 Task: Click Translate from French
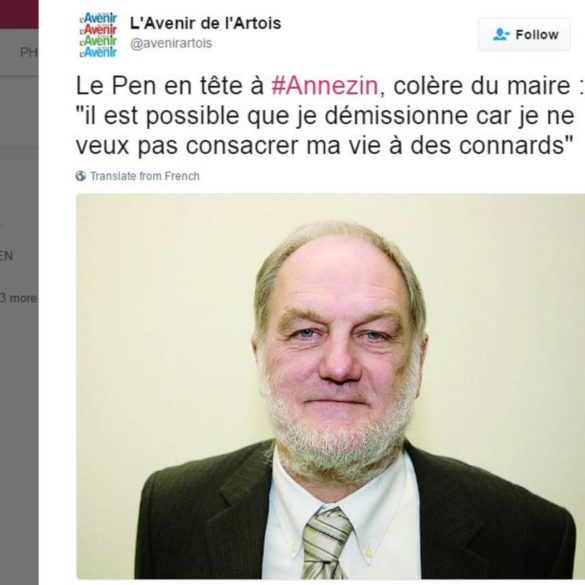click(145, 176)
